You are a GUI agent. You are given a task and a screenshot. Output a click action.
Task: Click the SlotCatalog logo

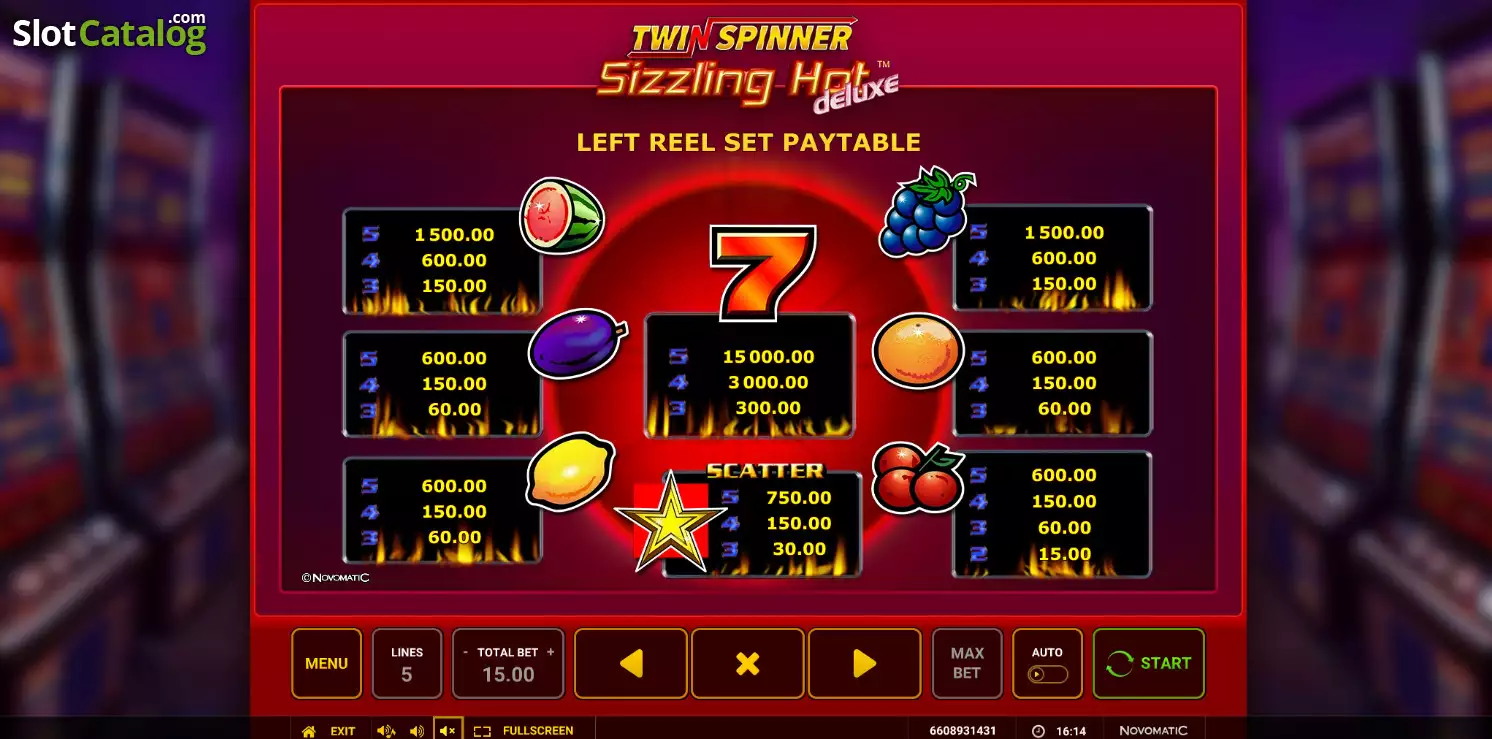pyautogui.click(x=110, y=32)
